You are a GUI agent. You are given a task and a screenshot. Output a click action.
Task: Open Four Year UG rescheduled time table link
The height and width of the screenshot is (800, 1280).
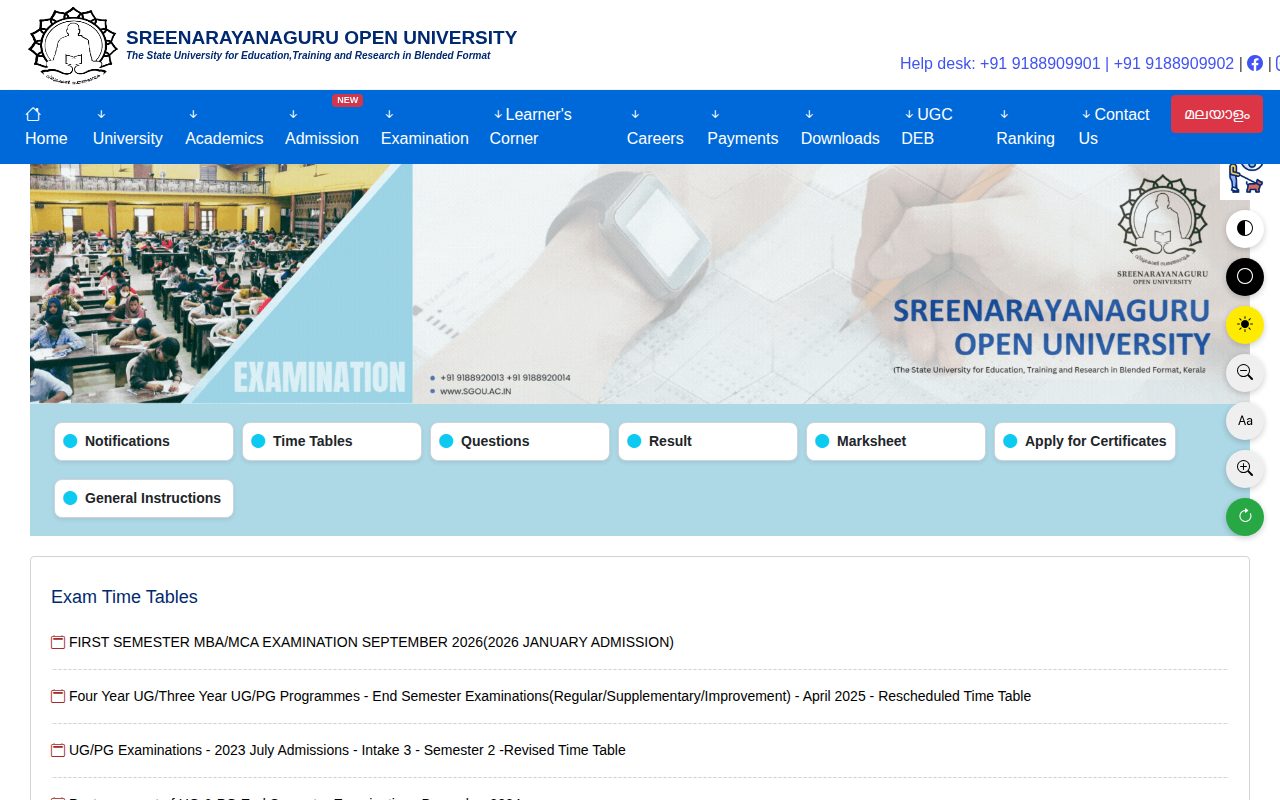point(550,696)
